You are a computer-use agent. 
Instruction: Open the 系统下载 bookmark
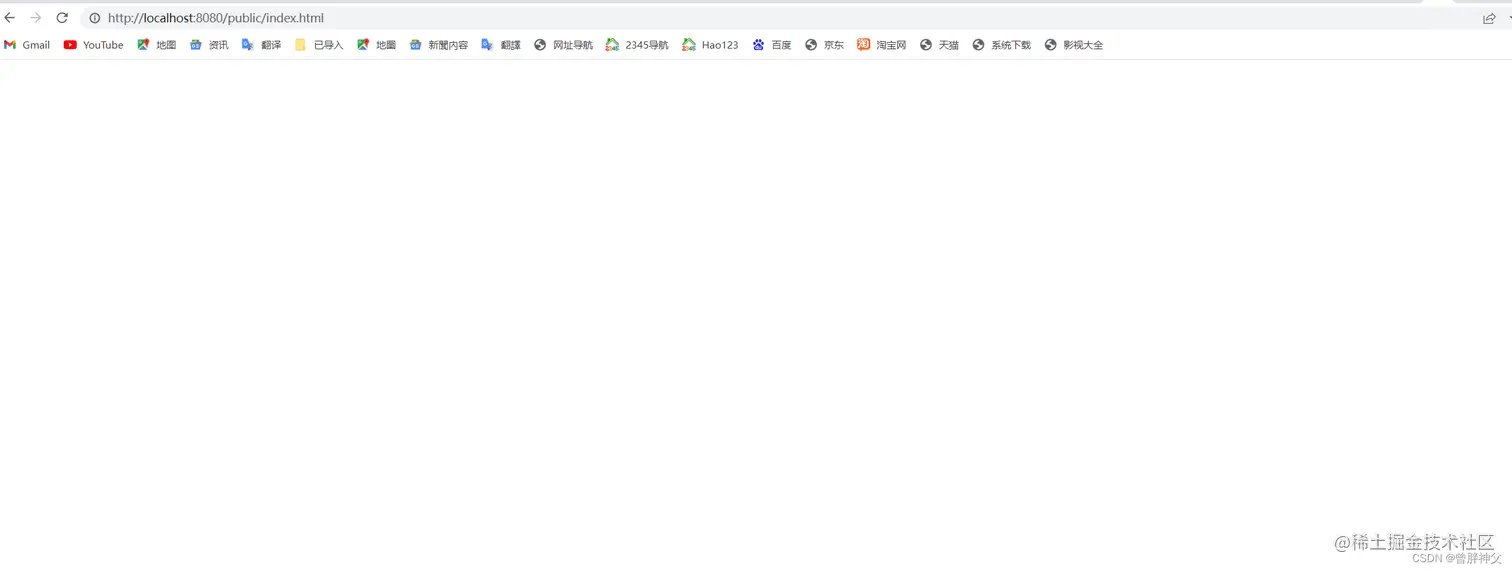1001,45
